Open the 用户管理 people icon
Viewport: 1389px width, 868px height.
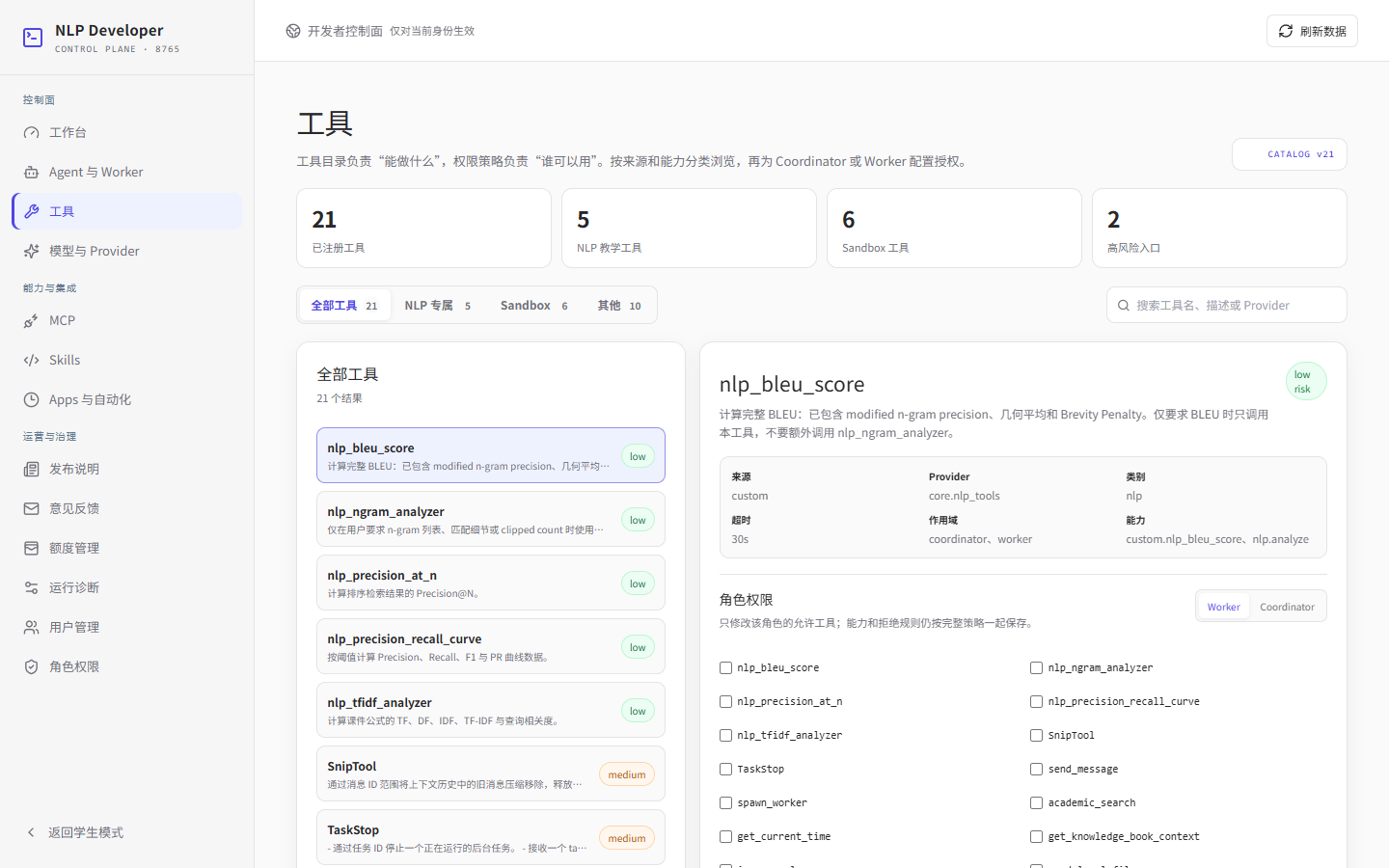(32, 627)
